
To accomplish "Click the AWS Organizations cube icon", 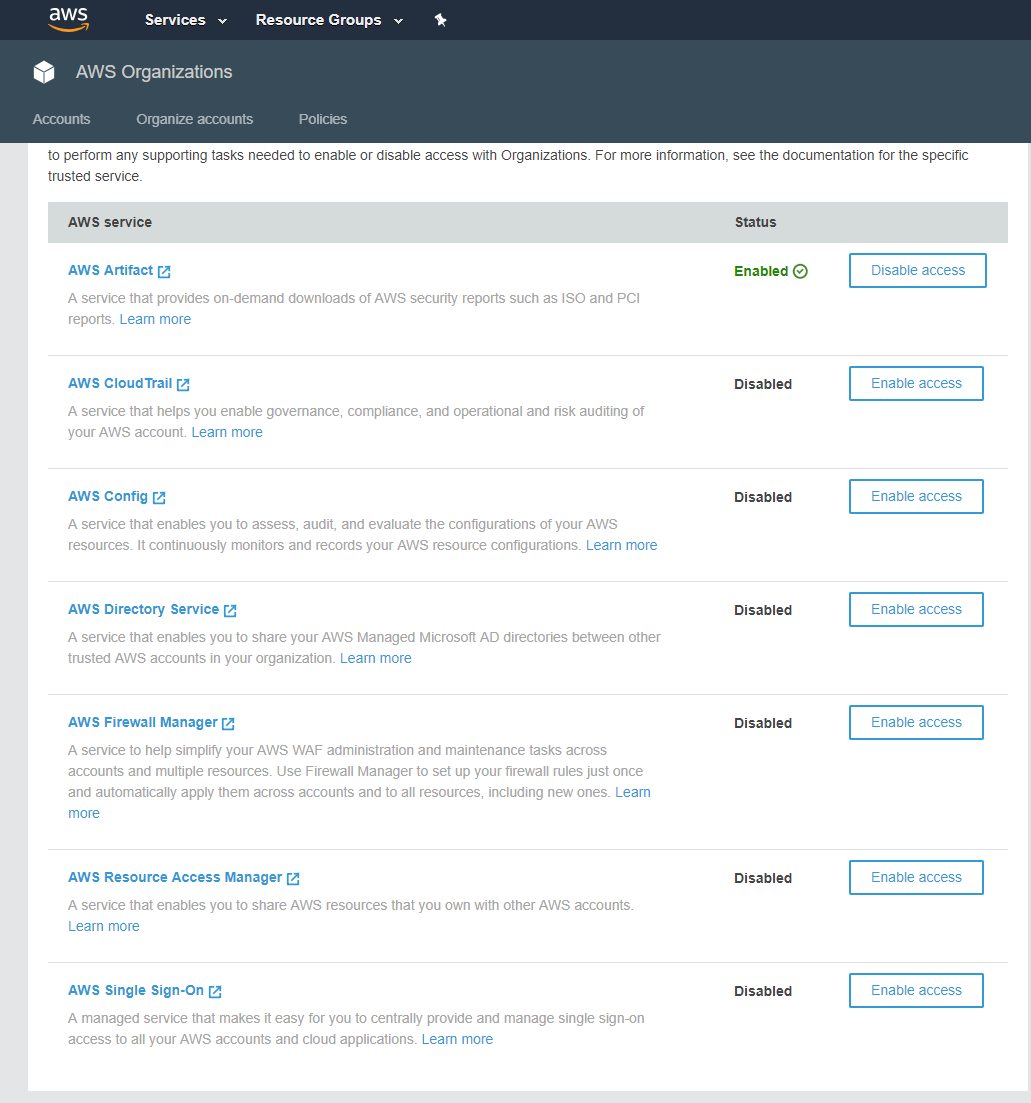I will pos(44,72).
